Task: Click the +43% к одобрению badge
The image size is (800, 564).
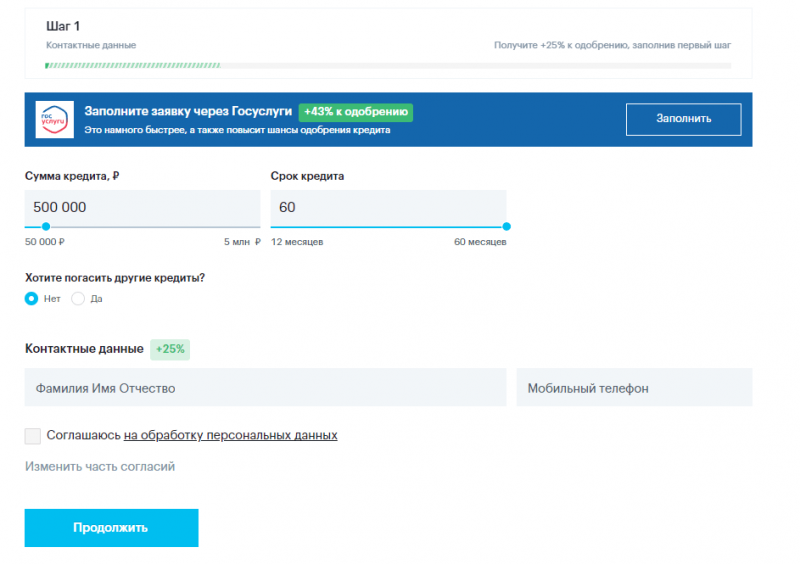Action: click(x=356, y=113)
